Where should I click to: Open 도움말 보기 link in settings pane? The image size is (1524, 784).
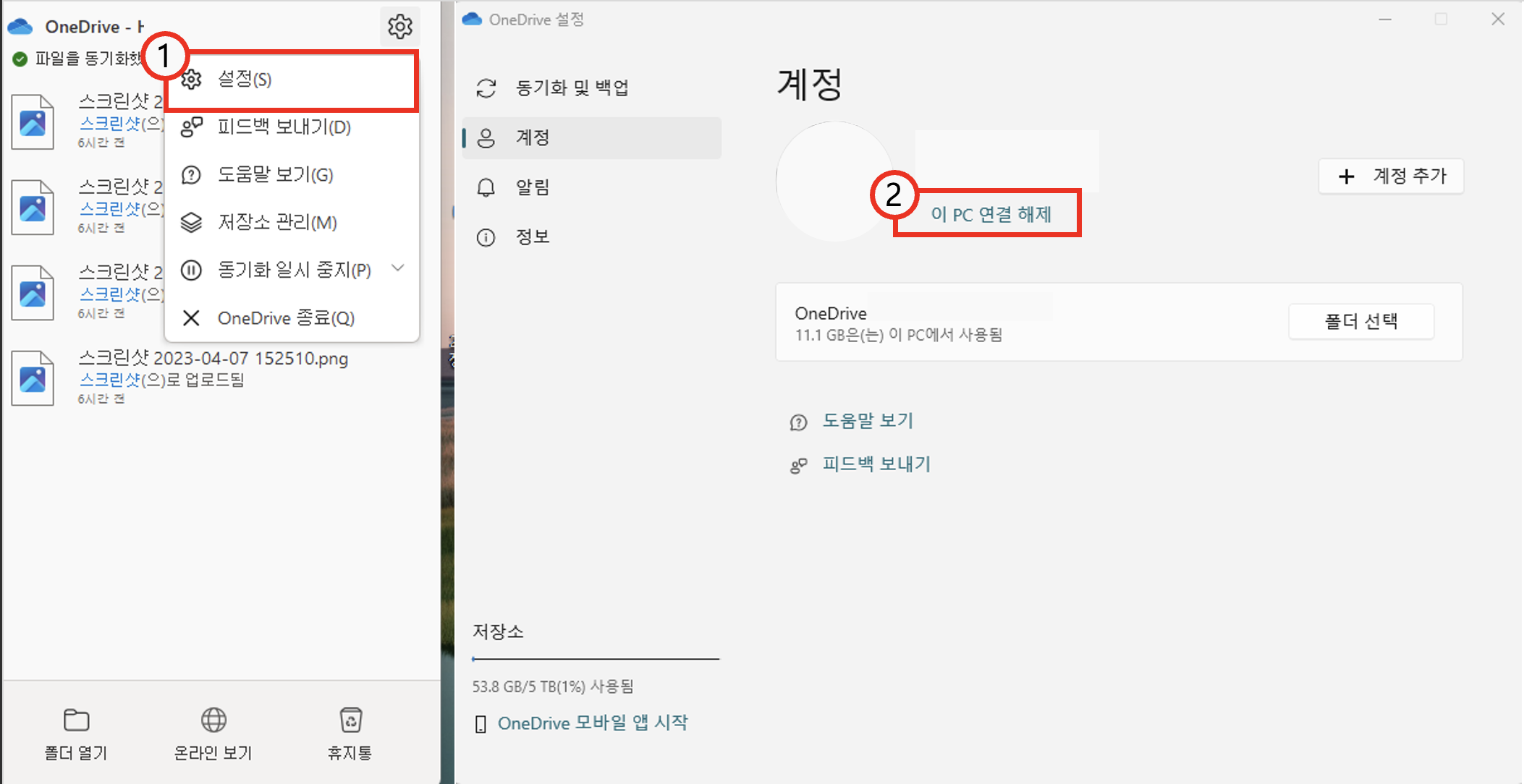click(867, 421)
